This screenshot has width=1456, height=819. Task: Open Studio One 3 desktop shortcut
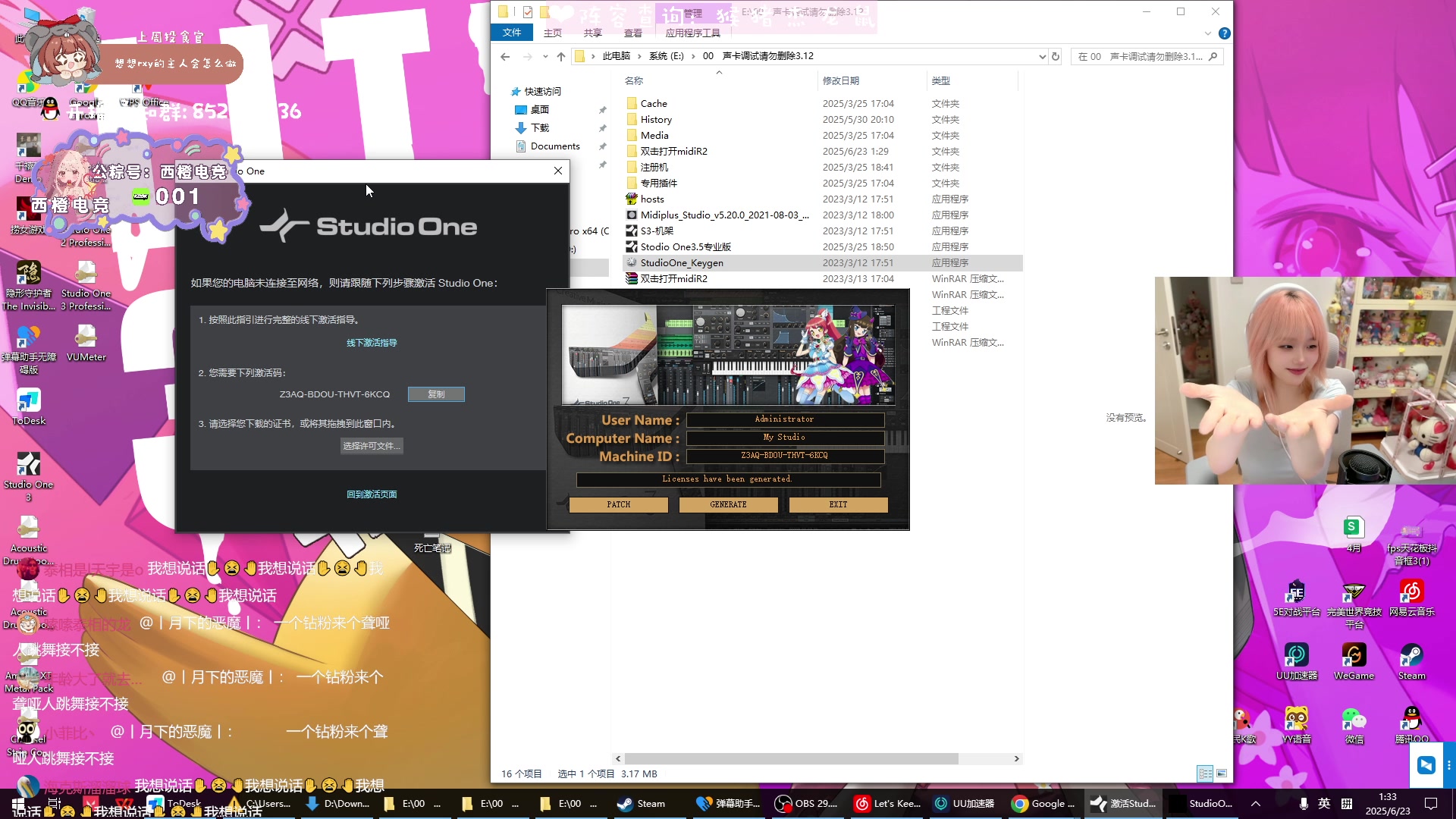[x=29, y=476]
